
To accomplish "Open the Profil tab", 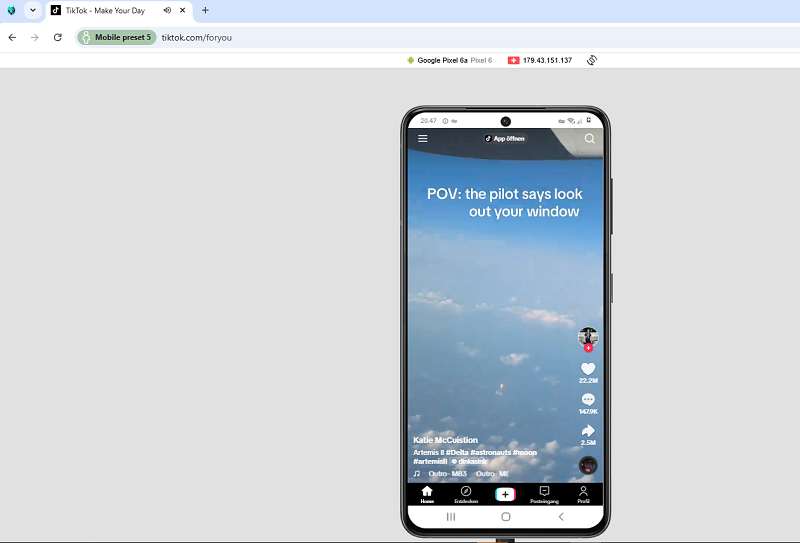I will coord(583,495).
